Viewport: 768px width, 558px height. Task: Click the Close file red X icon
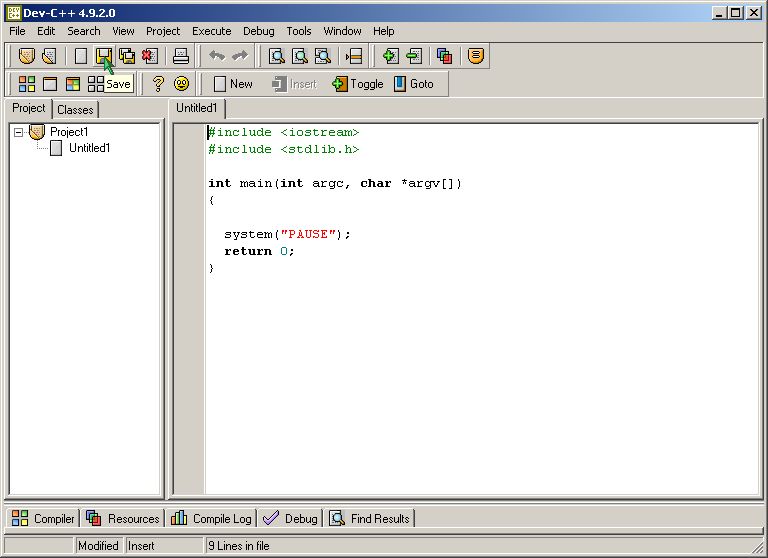point(150,56)
